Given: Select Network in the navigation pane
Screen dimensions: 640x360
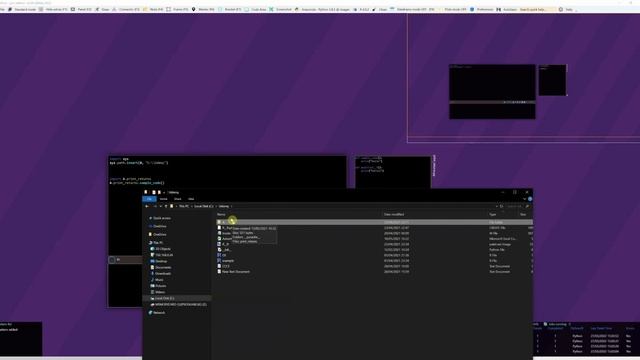Looking at the screenshot, I should tap(157, 313).
